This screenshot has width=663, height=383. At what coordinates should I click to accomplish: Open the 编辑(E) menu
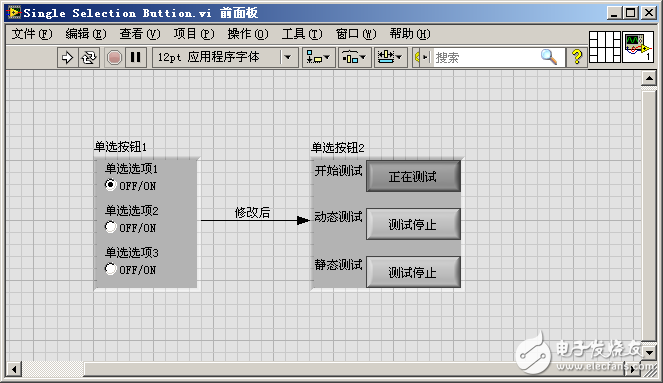pos(86,34)
